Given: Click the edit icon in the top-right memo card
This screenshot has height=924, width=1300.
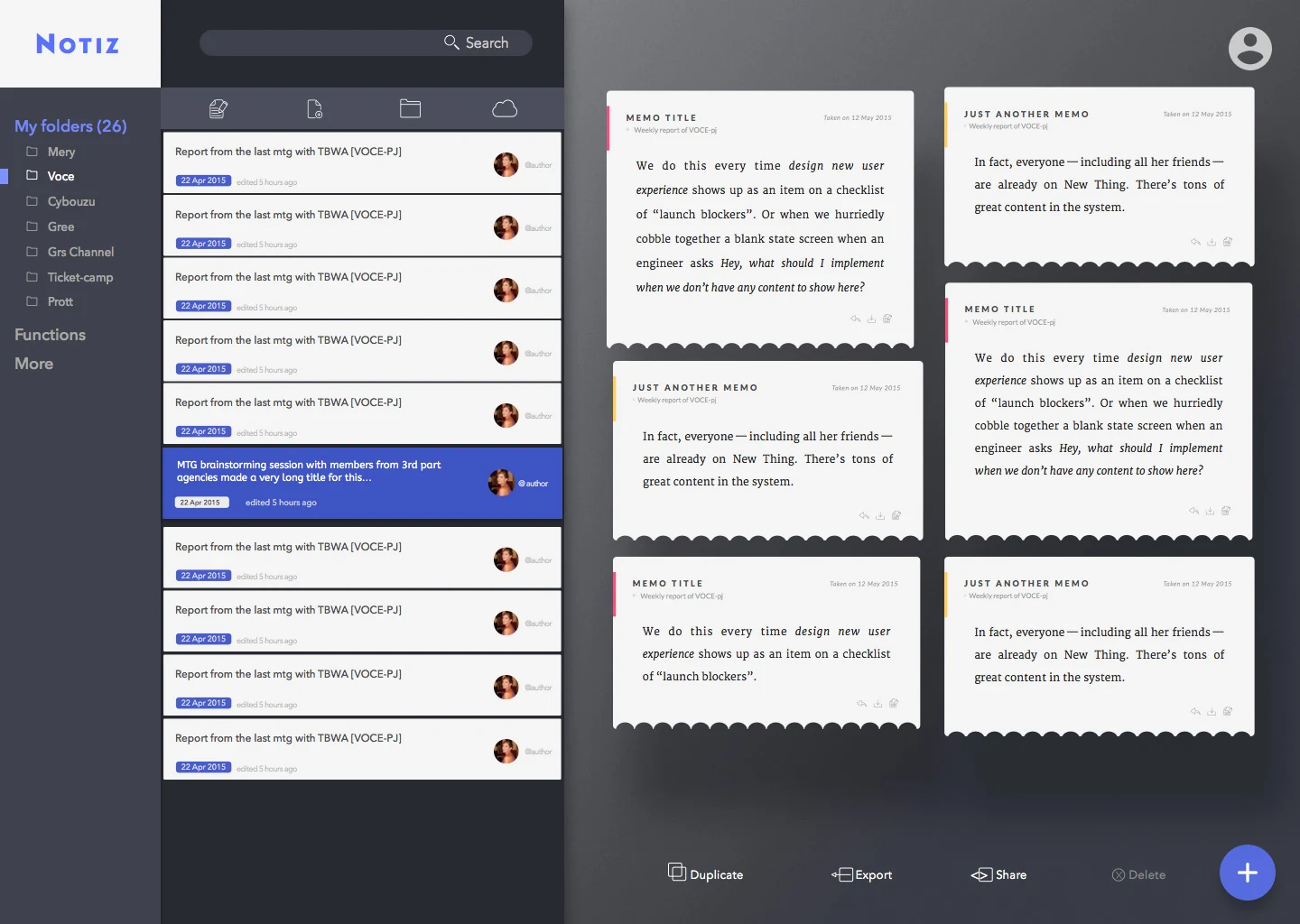Looking at the screenshot, I should [x=1228, y=242].
